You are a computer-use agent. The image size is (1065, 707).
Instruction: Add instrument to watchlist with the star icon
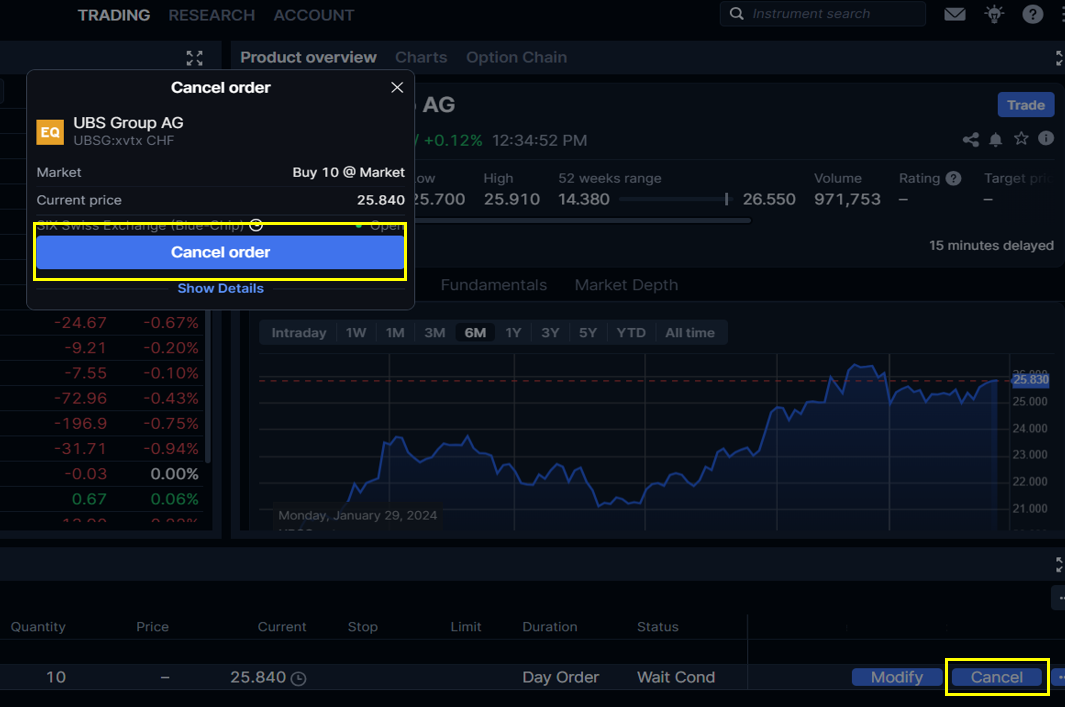click(x=1021, y=139)
